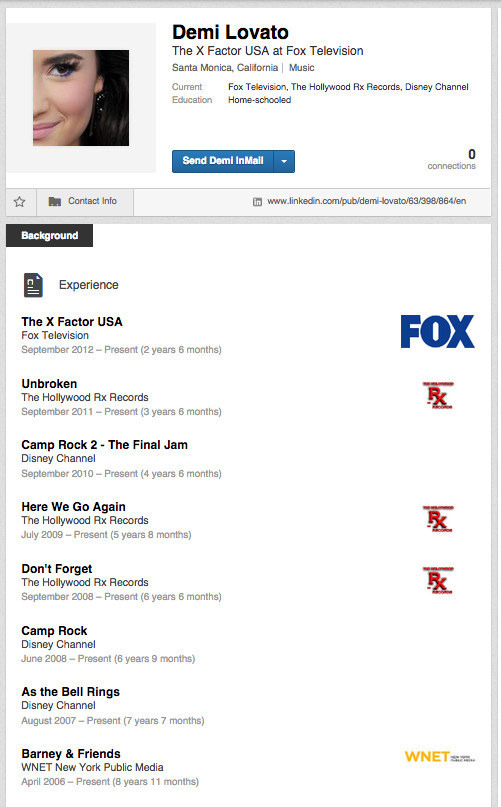Click the LinkedIn icon beside profile URL
Screen dimensions: 501x807
pos(257,202)
